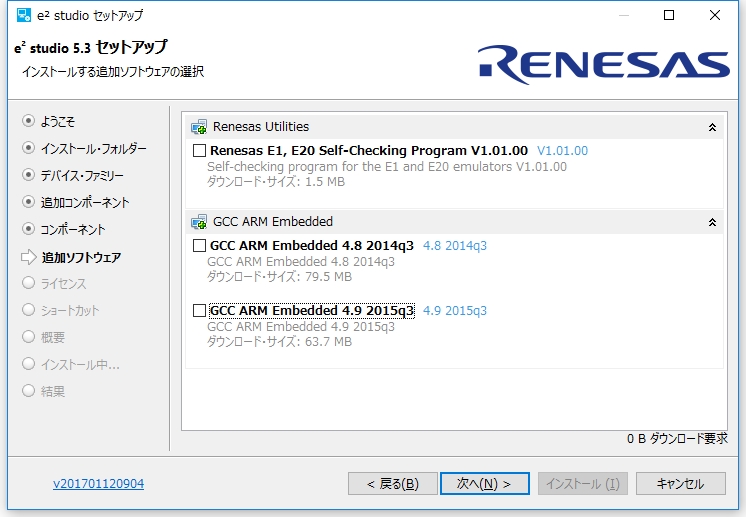This screenshot has height=517, width=746.
Task: Open the v201701120904 version link
Action: 98,484
